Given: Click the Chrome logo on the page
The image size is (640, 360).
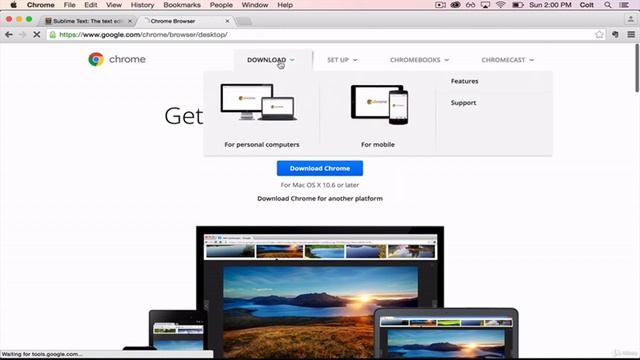Looking at the screenshot, I should pos(96,60).
